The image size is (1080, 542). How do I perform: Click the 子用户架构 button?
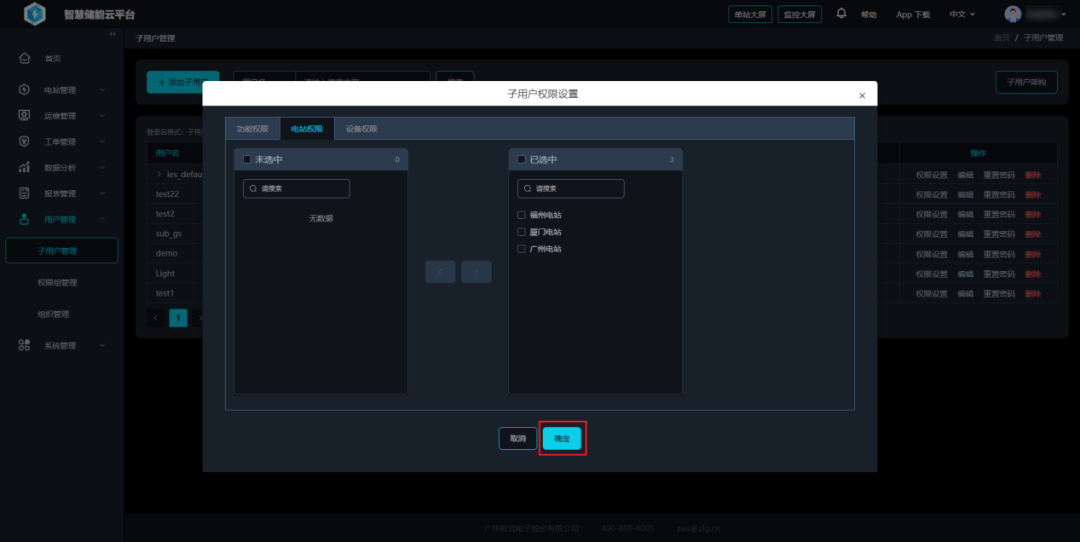(1026, 82)
